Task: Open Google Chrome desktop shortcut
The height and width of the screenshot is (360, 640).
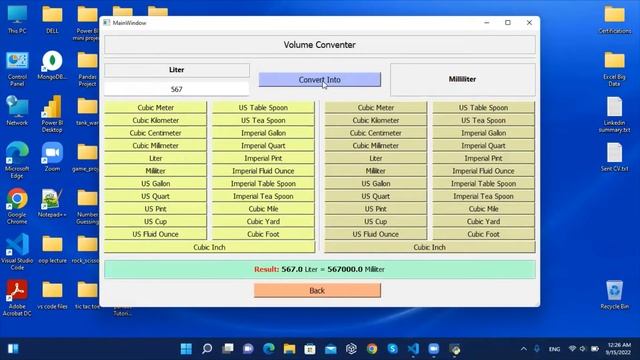Action: tap(17, 206)
